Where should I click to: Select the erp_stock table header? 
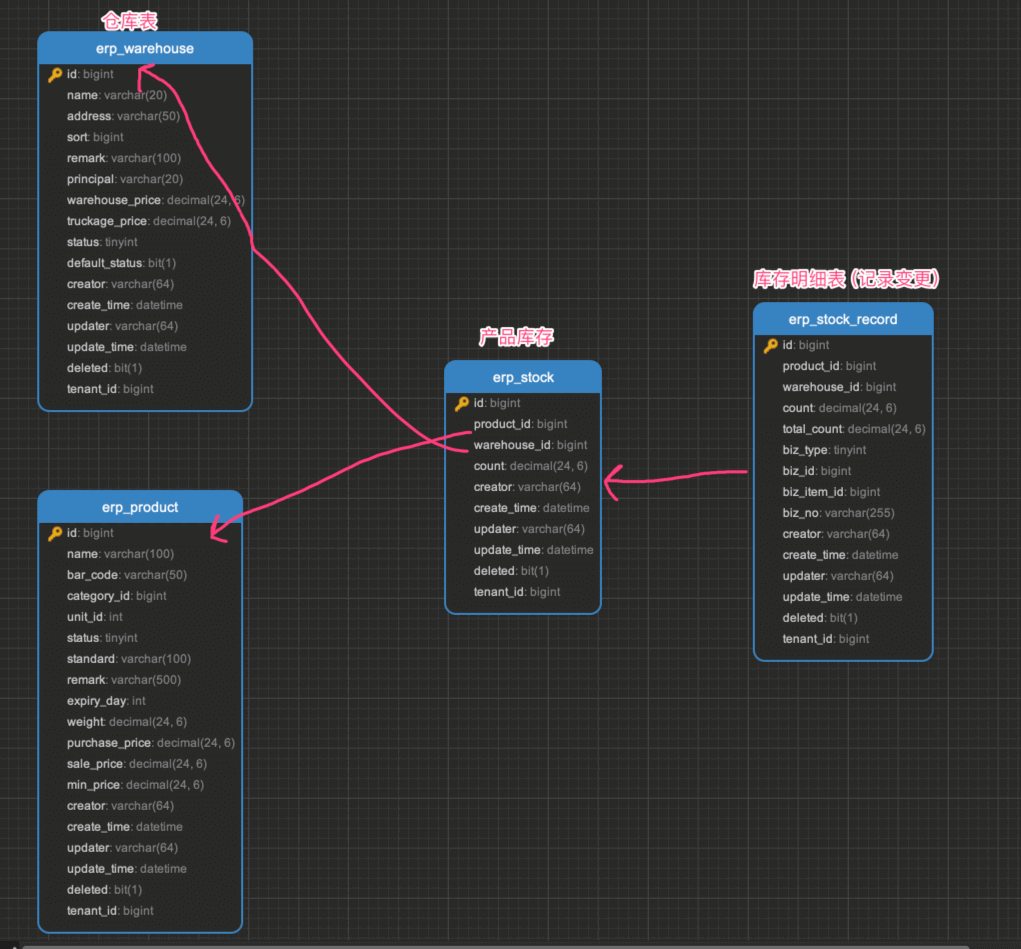tap(523, 377)
